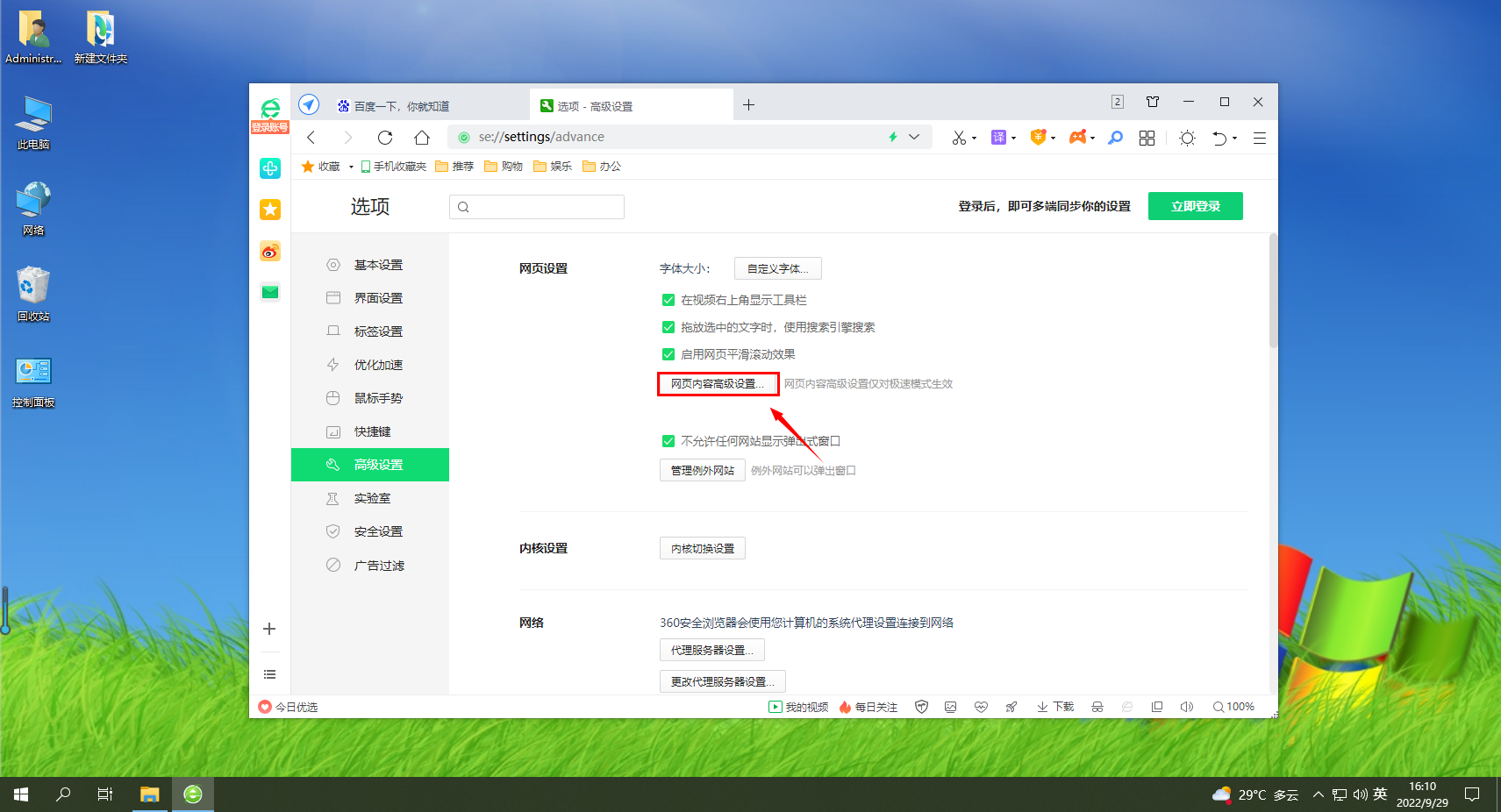Viewport: 1501px width, 812px height.
Task: Open the green mail sidebar icon
Action: [x=270, y=292]
